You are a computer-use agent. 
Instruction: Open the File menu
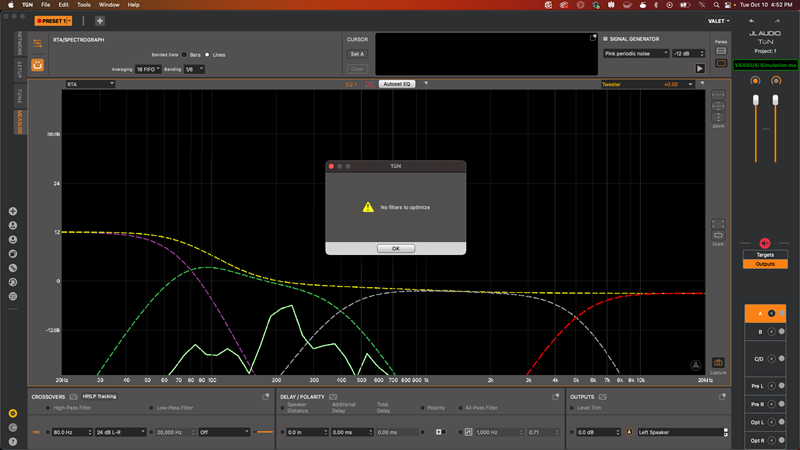point(45,5)
